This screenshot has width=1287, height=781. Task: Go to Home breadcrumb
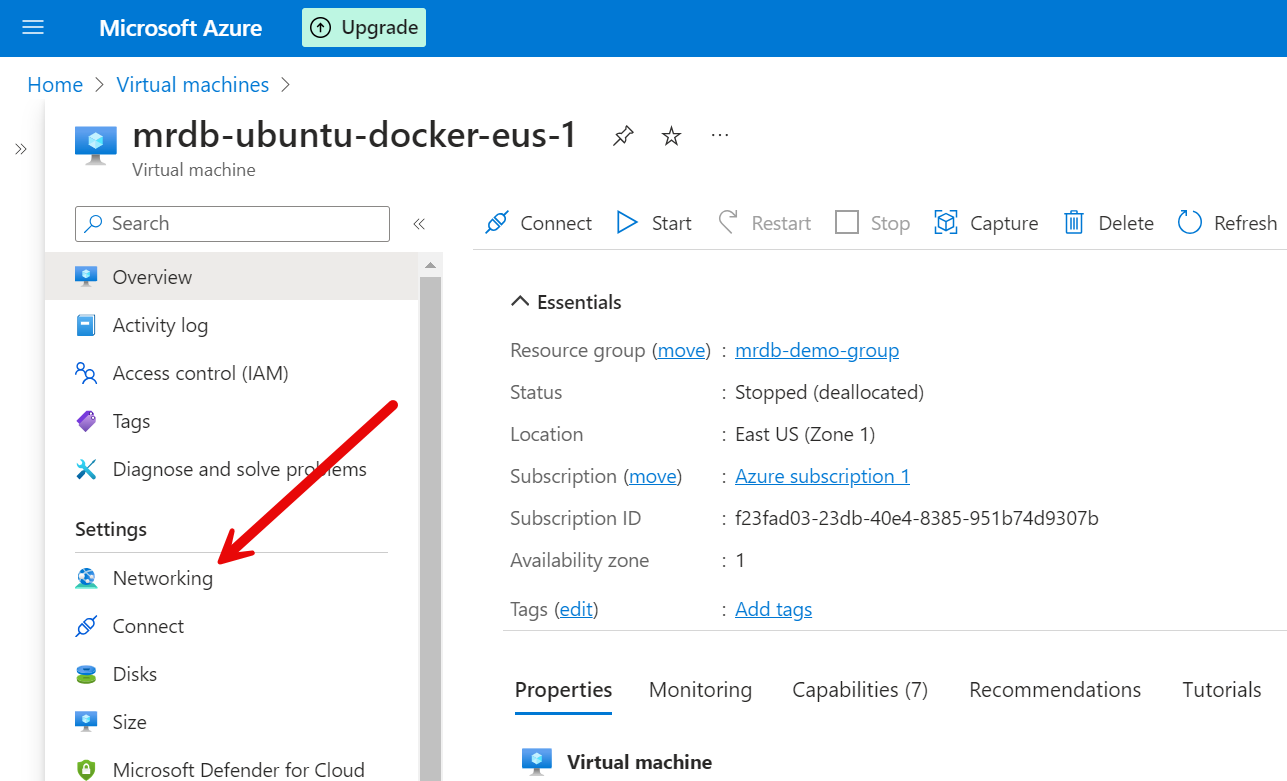click(x=55, y=85)
